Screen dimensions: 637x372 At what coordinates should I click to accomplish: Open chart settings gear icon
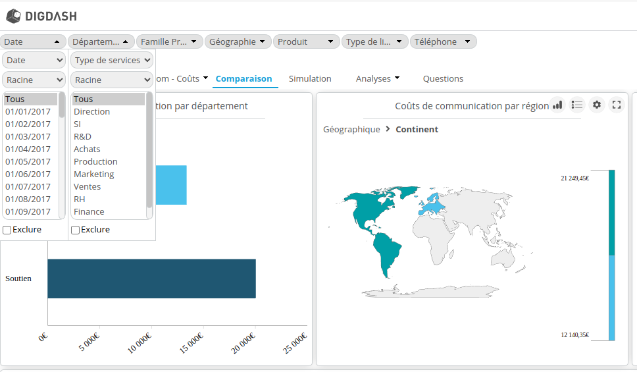pyautogui.click(x=596, y=105)
